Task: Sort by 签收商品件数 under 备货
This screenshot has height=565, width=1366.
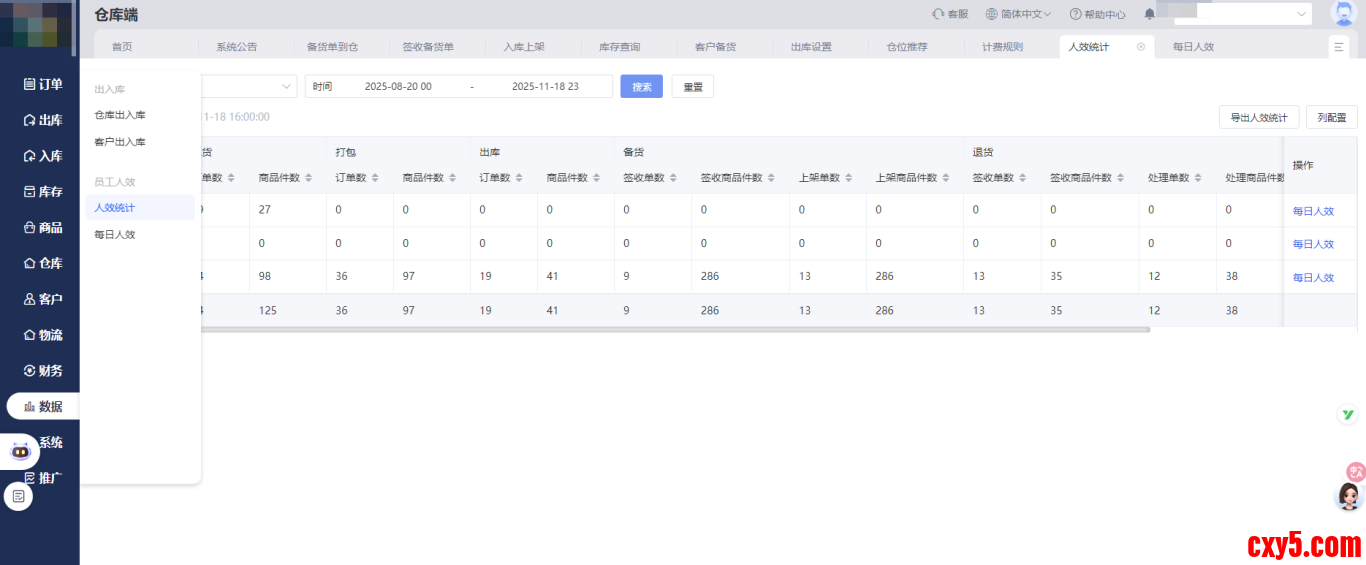Action: point(771,178)
